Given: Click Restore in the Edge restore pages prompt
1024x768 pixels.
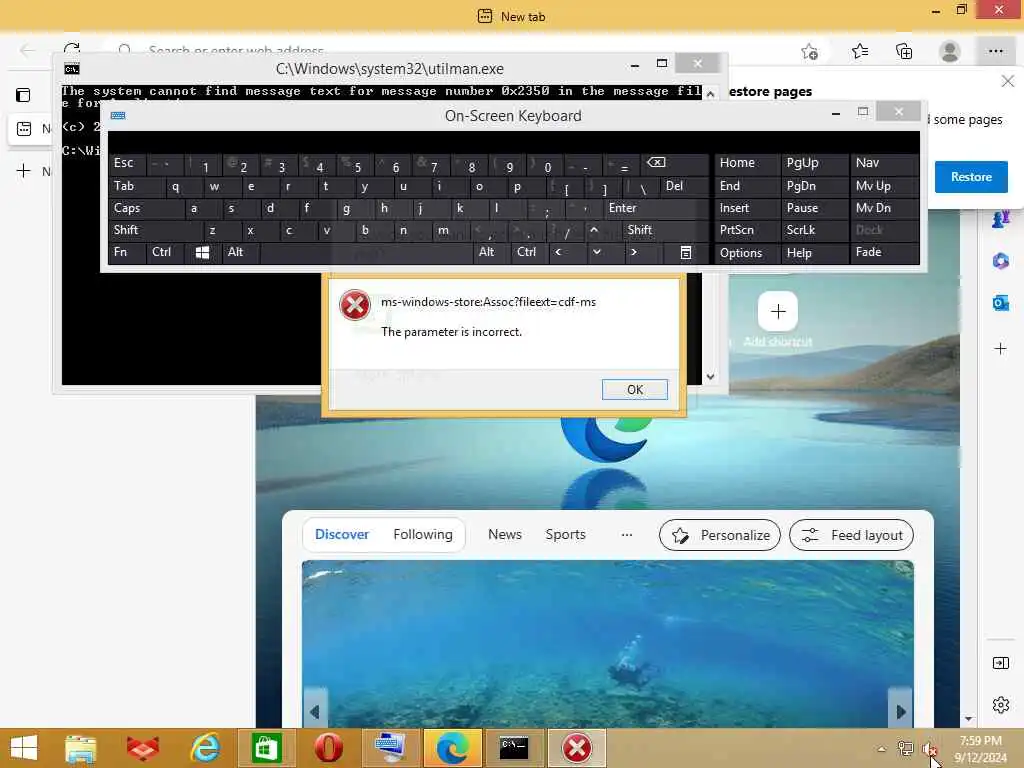Looking at the screenshot, I should [x=970, y=177].
